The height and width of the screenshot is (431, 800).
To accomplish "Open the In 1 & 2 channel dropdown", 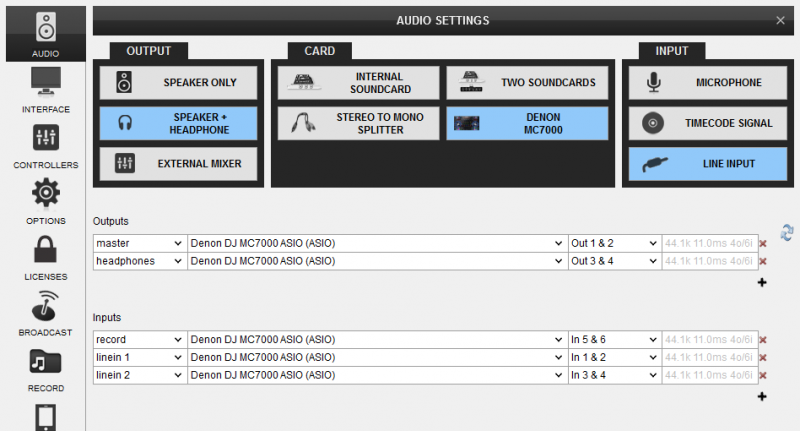I will click(x=615, y=358).
